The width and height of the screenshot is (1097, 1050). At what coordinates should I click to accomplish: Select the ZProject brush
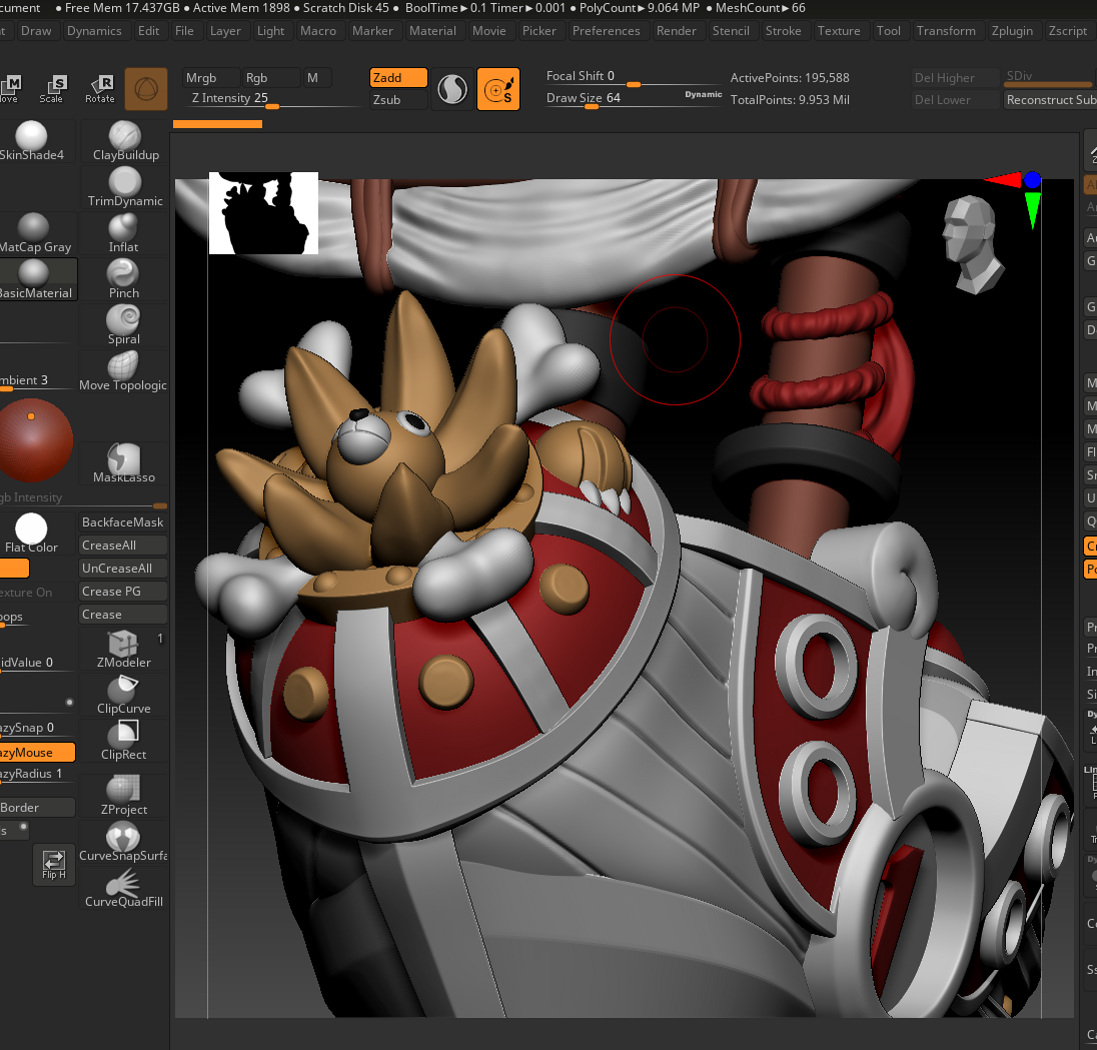pyautogui.click(x=124, y=796)
